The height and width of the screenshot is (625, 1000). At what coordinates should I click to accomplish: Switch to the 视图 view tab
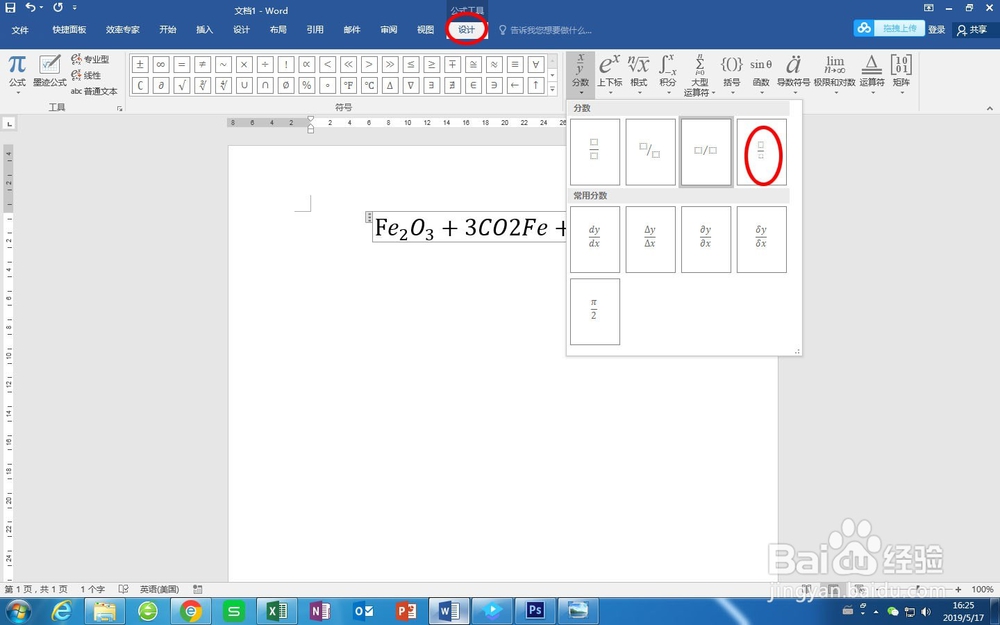[x=425, y=30]
